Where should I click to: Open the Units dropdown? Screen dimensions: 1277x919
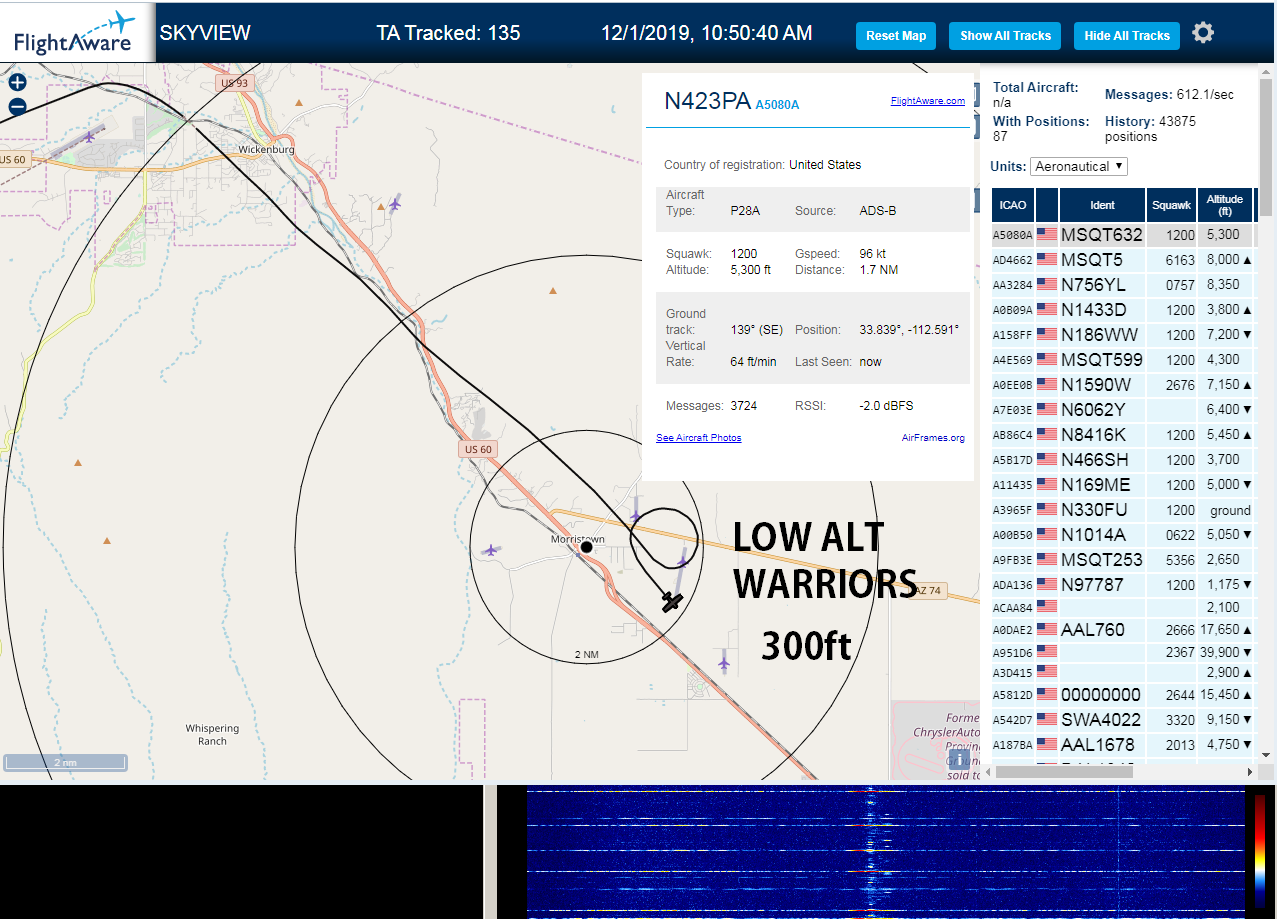[x=1079, y=166]
